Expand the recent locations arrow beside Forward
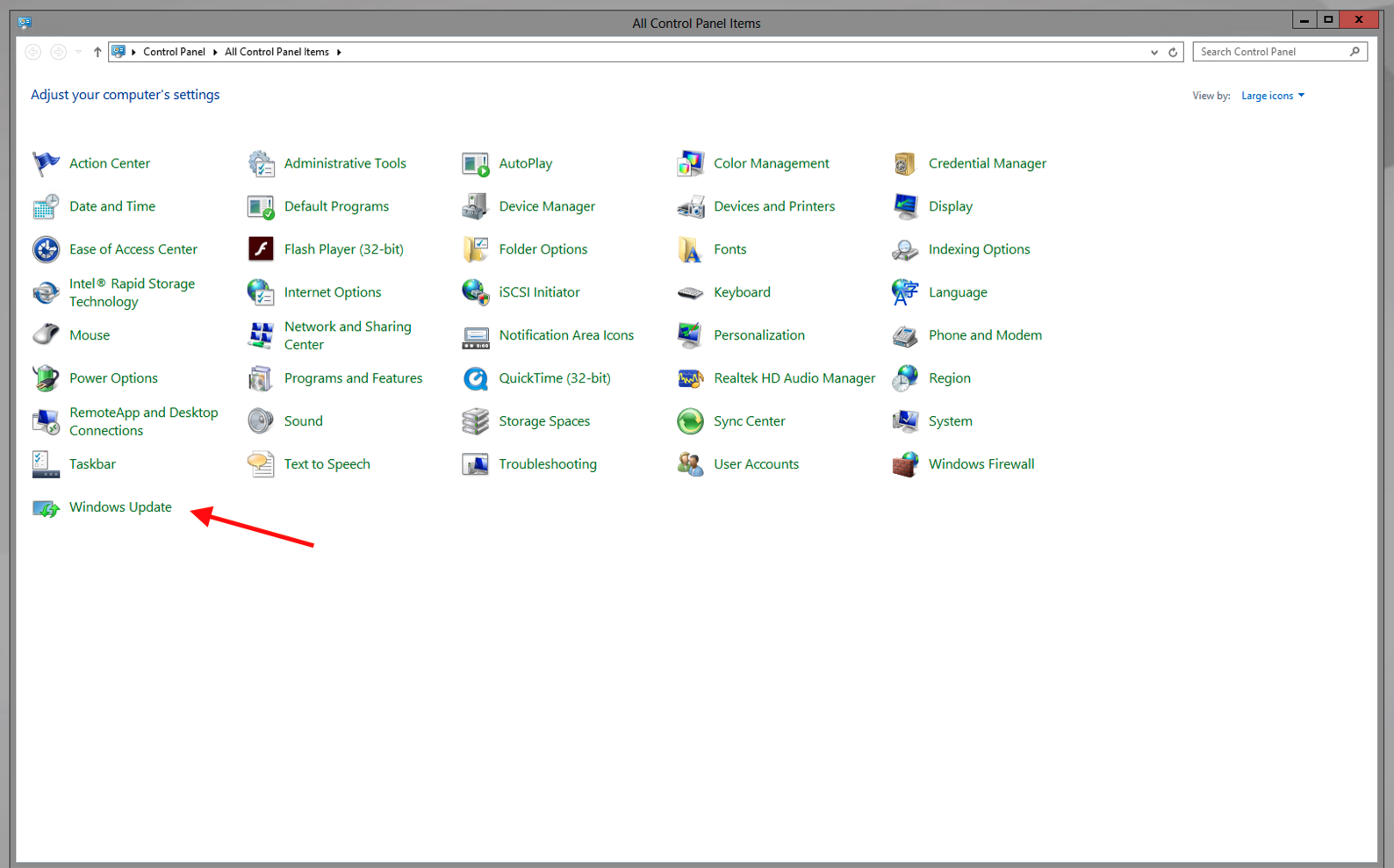The height and width of the screenshot is (868, 1394). pyautogui.click(x=79, y=53)
